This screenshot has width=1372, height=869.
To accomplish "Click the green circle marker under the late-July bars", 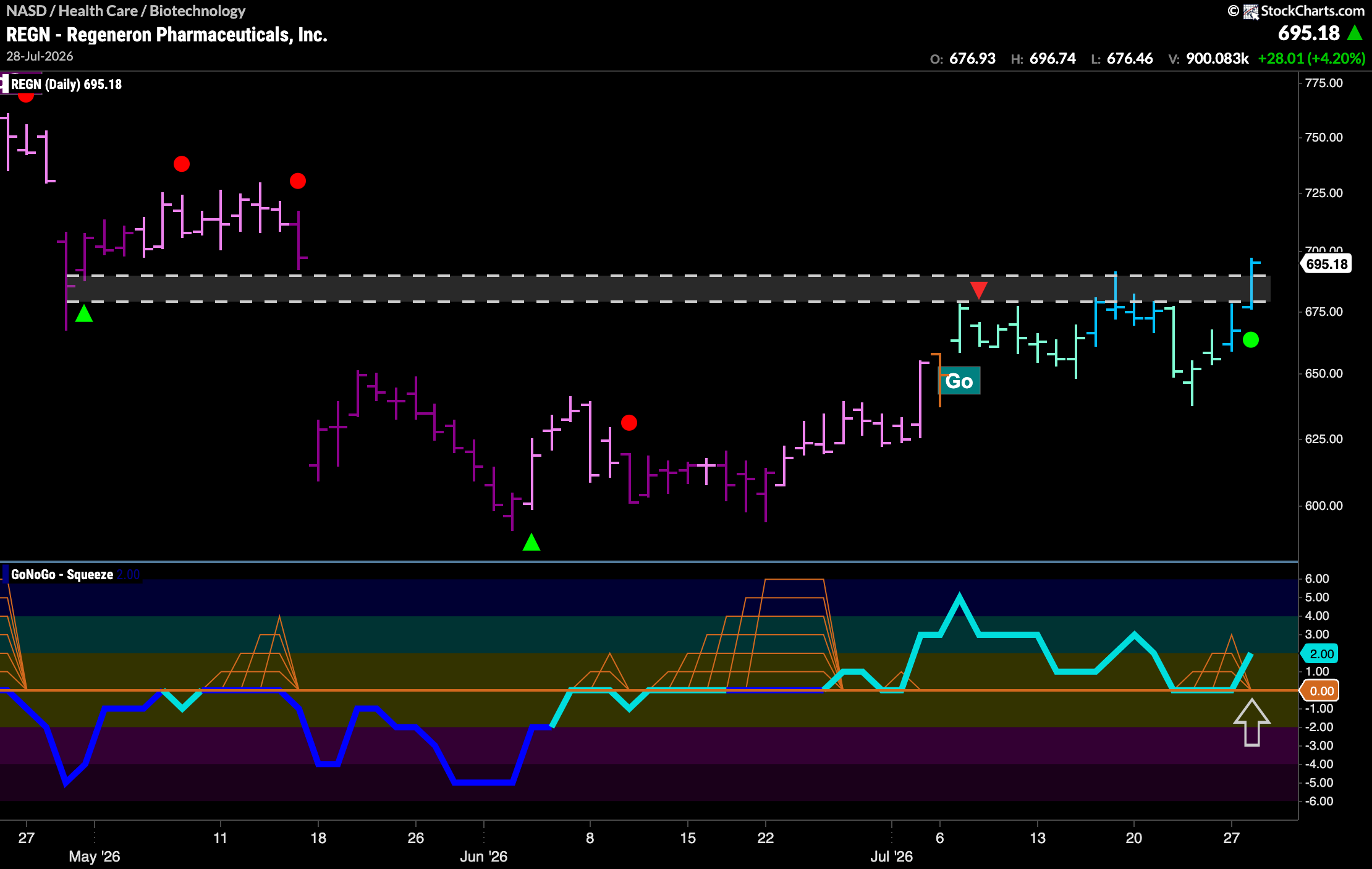I will point(1251,340).
